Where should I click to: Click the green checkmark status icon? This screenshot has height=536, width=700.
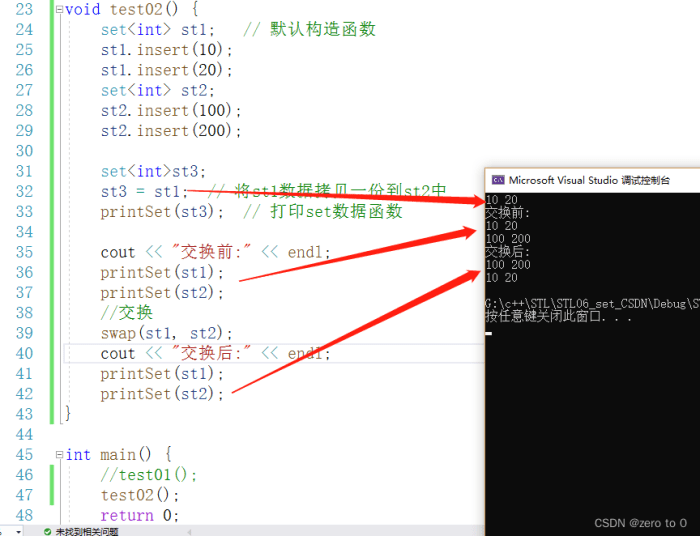46,531
